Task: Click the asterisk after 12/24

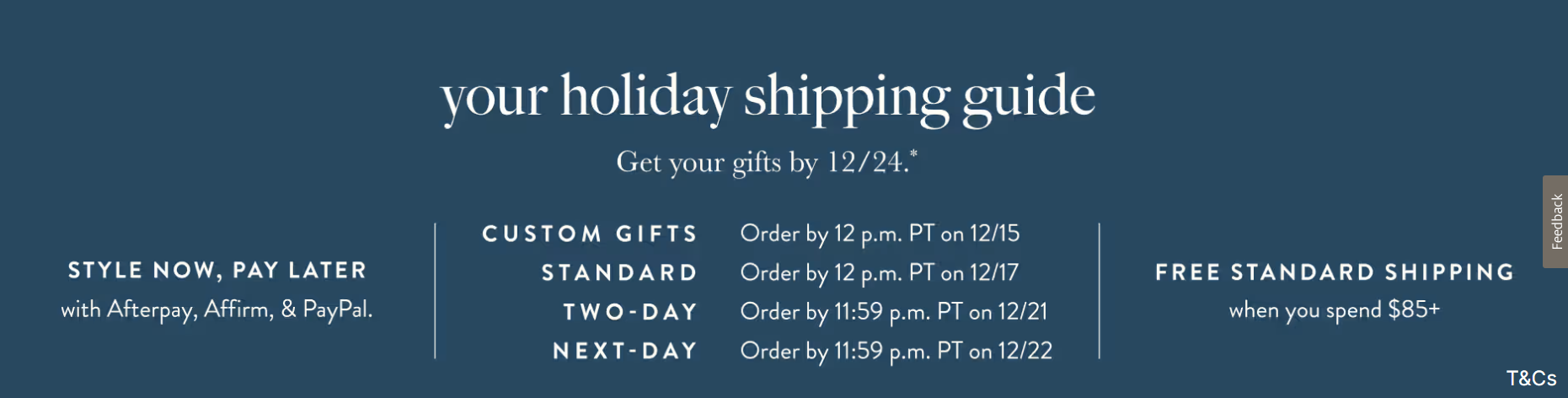Action: [914, 153]
